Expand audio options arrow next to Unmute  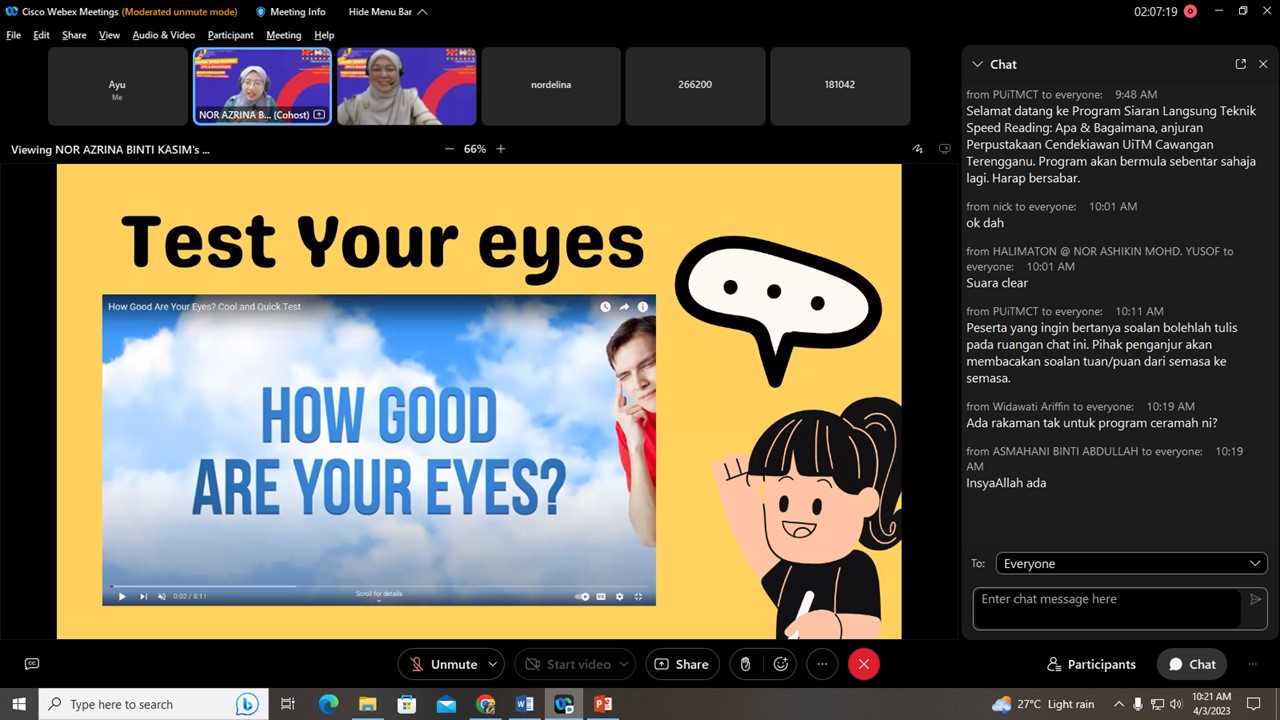pyautogui.click(x=493, y=664)
